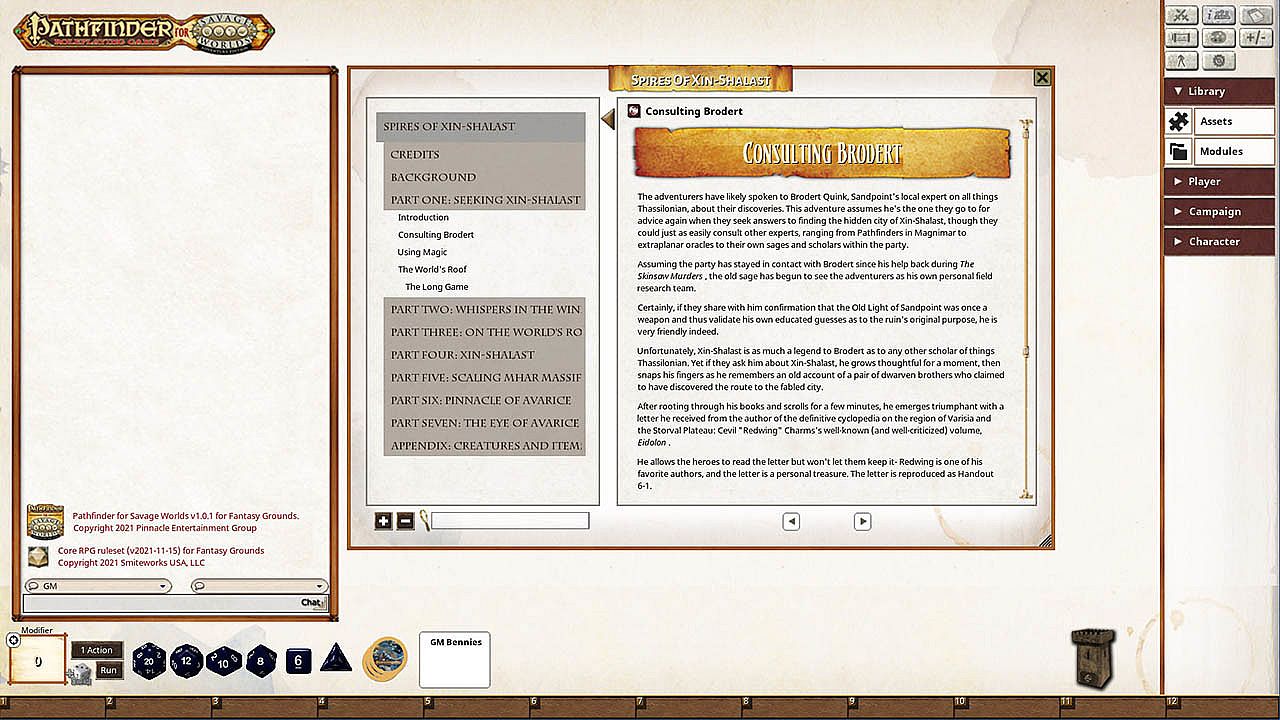Open the lighting toolbar button with figure
The width and height of the screenshot is (1280, 720).
pyautogui.click(x=1182, y=61)
